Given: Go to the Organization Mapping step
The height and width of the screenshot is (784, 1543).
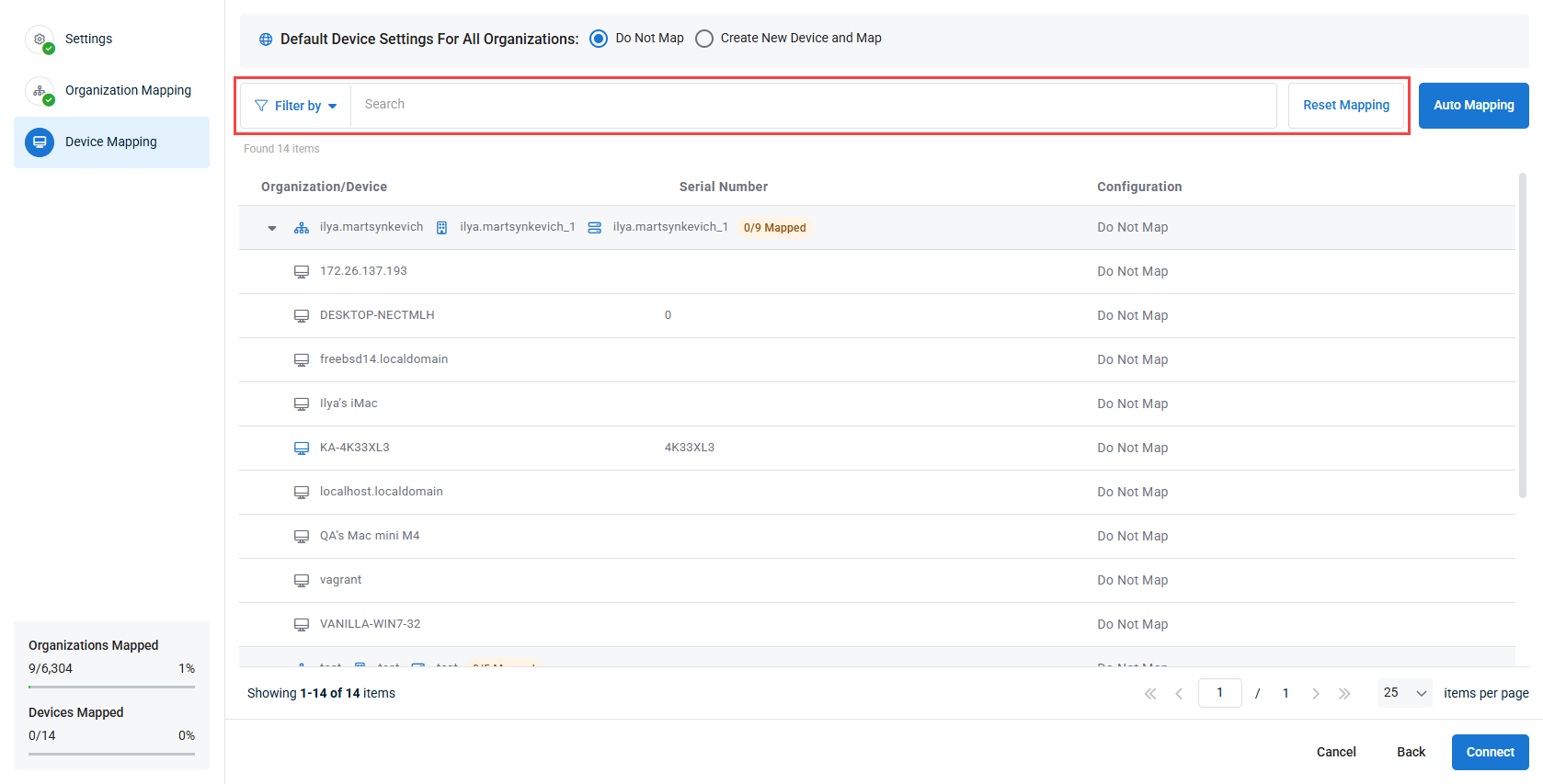Looking at the screenshot, I should coord(128,91).
